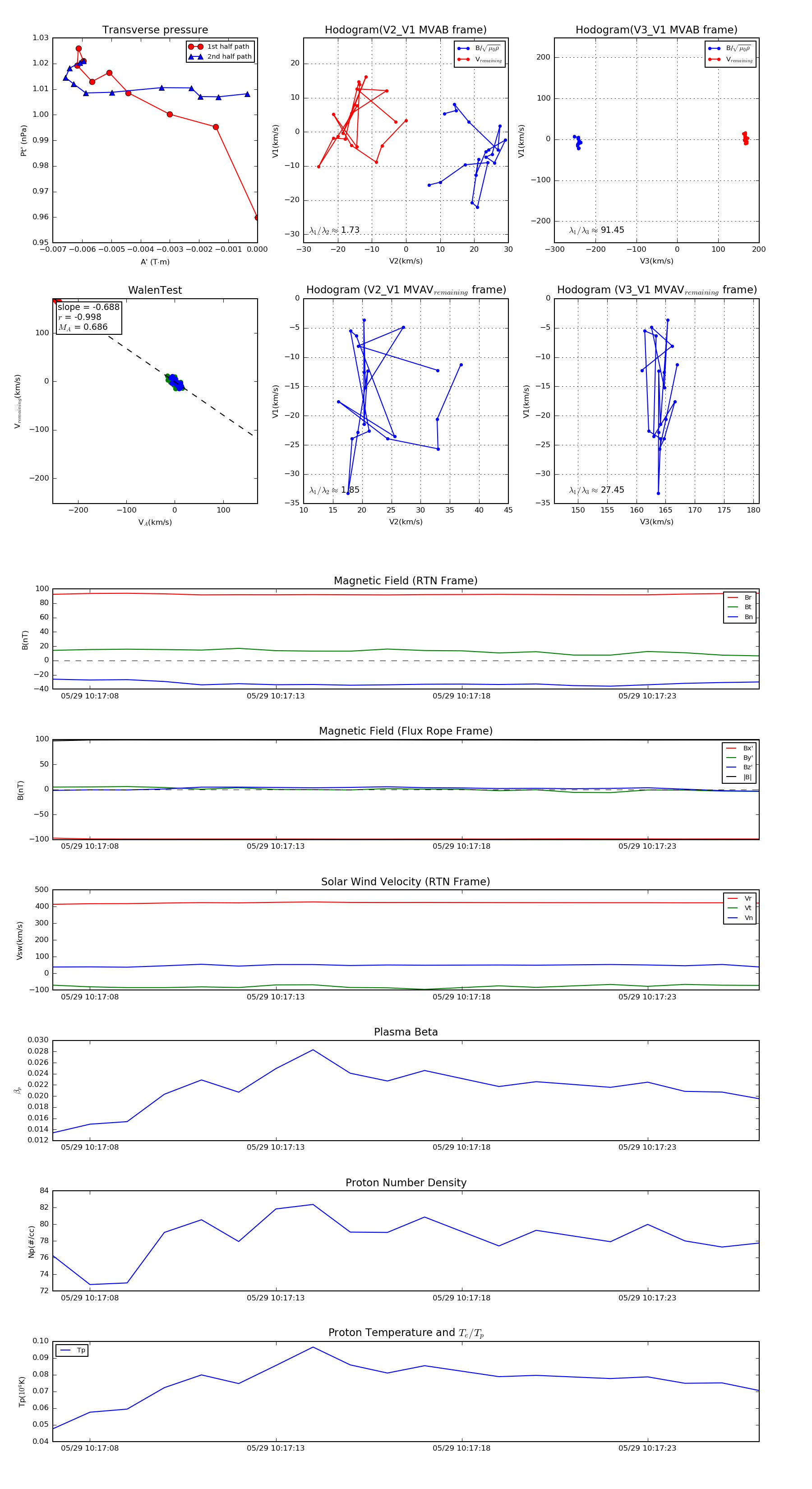This screenshot has width=812, height=1489.
Task: Select the "|B|" legend entry
Action: point(739,777)
